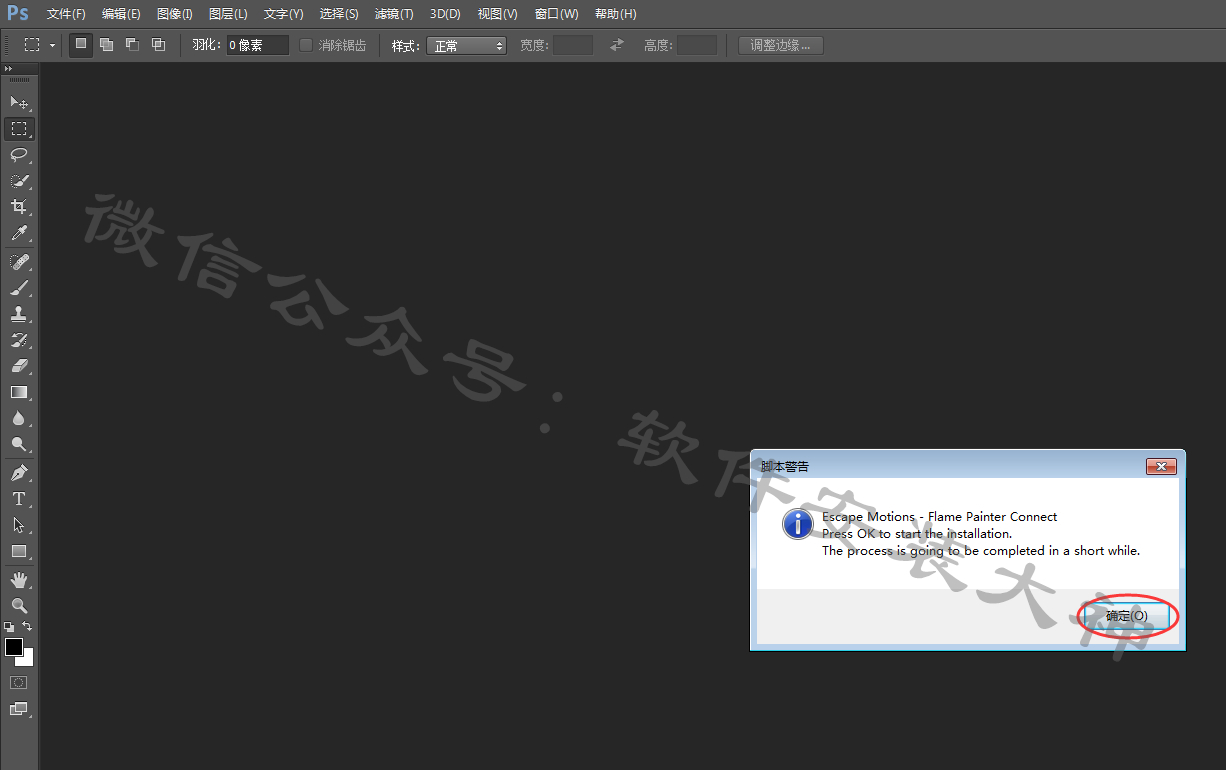Select the Move tool
This screenshot has height=770, width=1226.
(x=19, y=102)
